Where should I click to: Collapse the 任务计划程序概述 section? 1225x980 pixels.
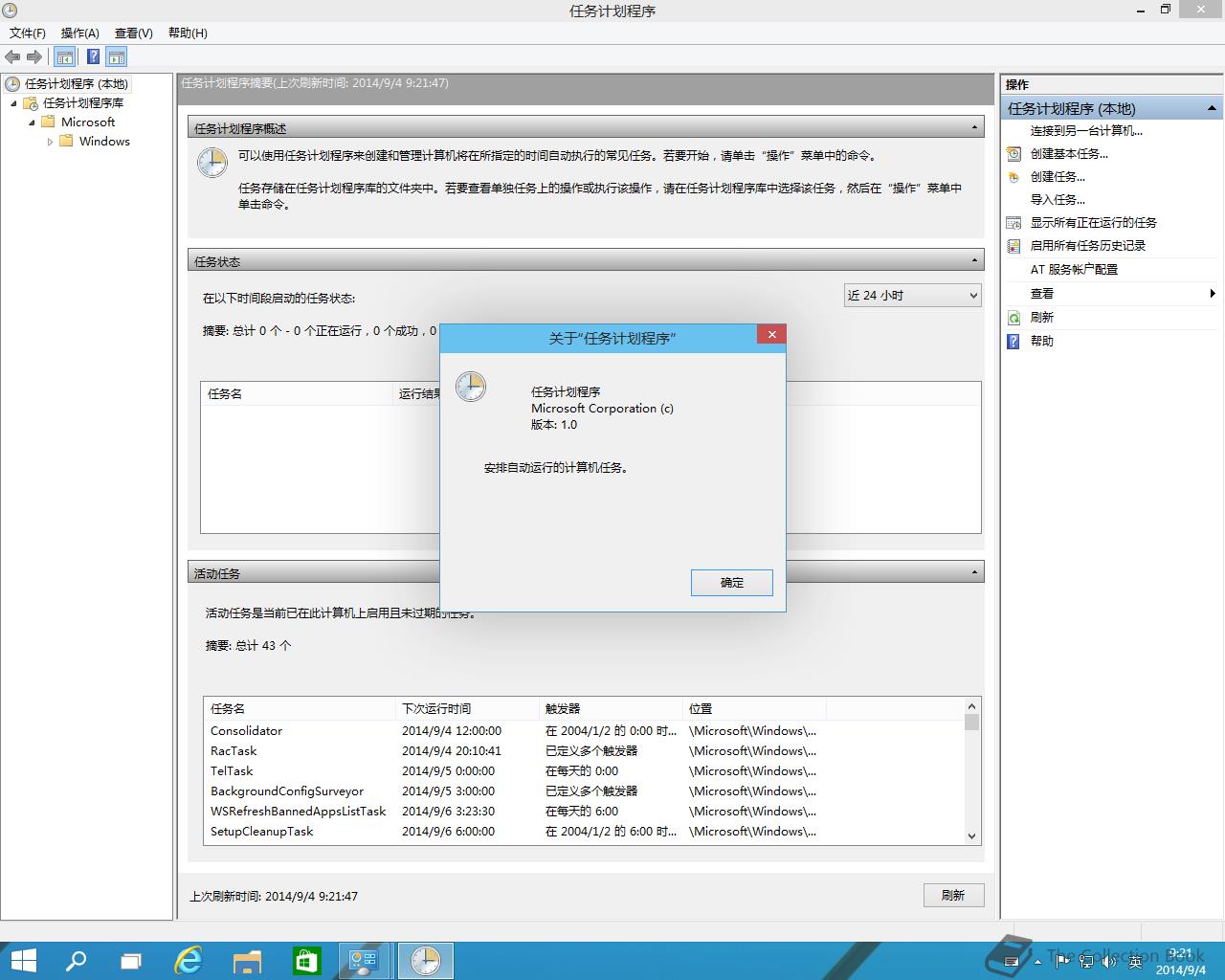(974, 127)
